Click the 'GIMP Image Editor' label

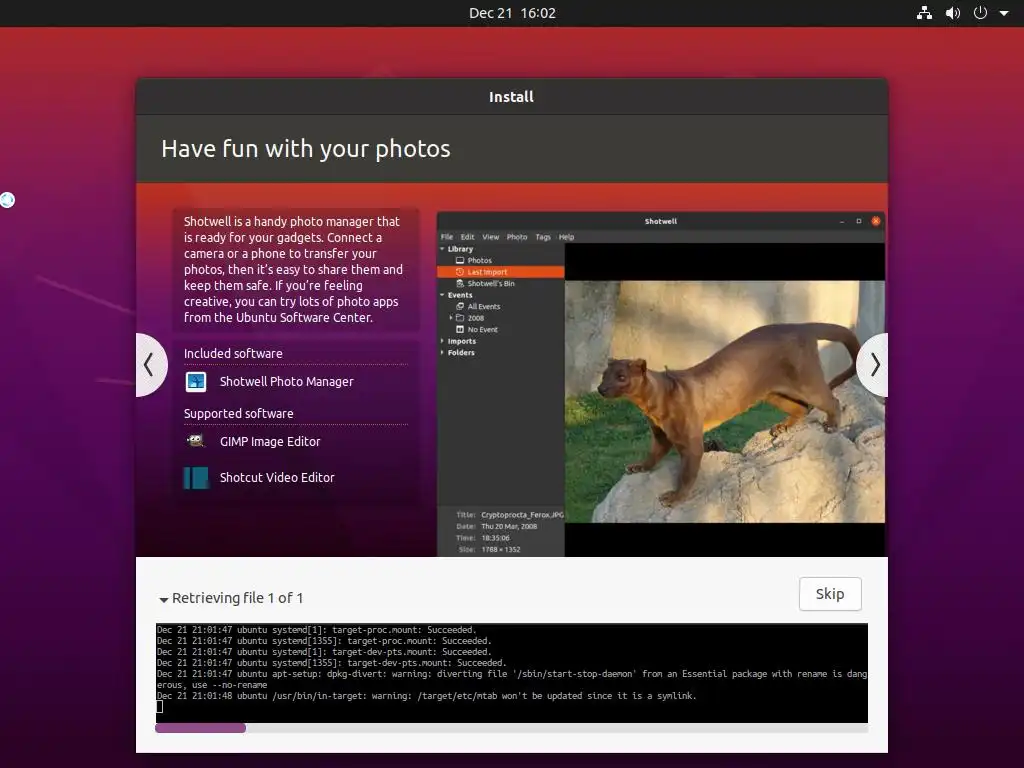[270, 441]
